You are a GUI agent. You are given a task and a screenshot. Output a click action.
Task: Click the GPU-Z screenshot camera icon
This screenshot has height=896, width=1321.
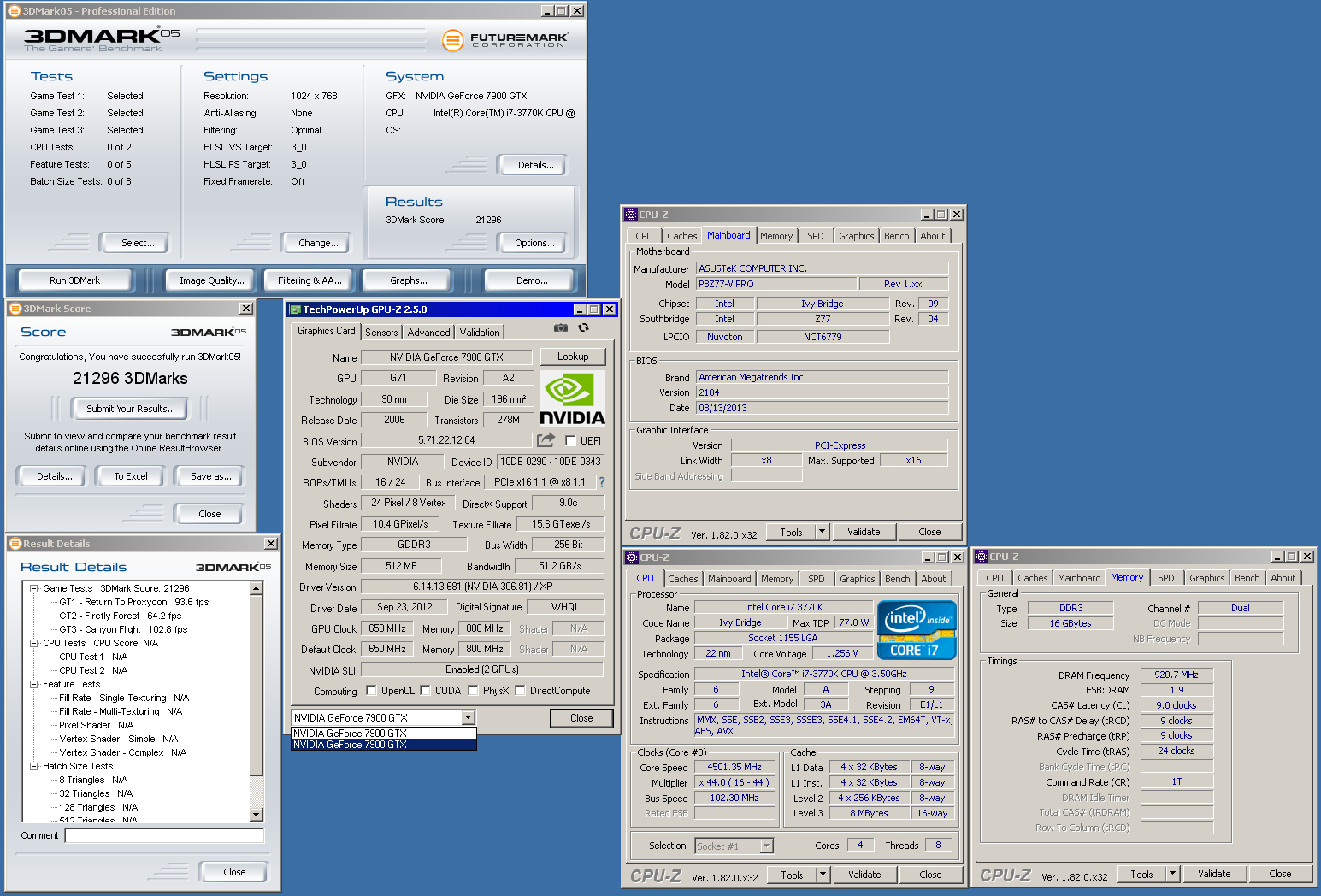click(560, 327)
